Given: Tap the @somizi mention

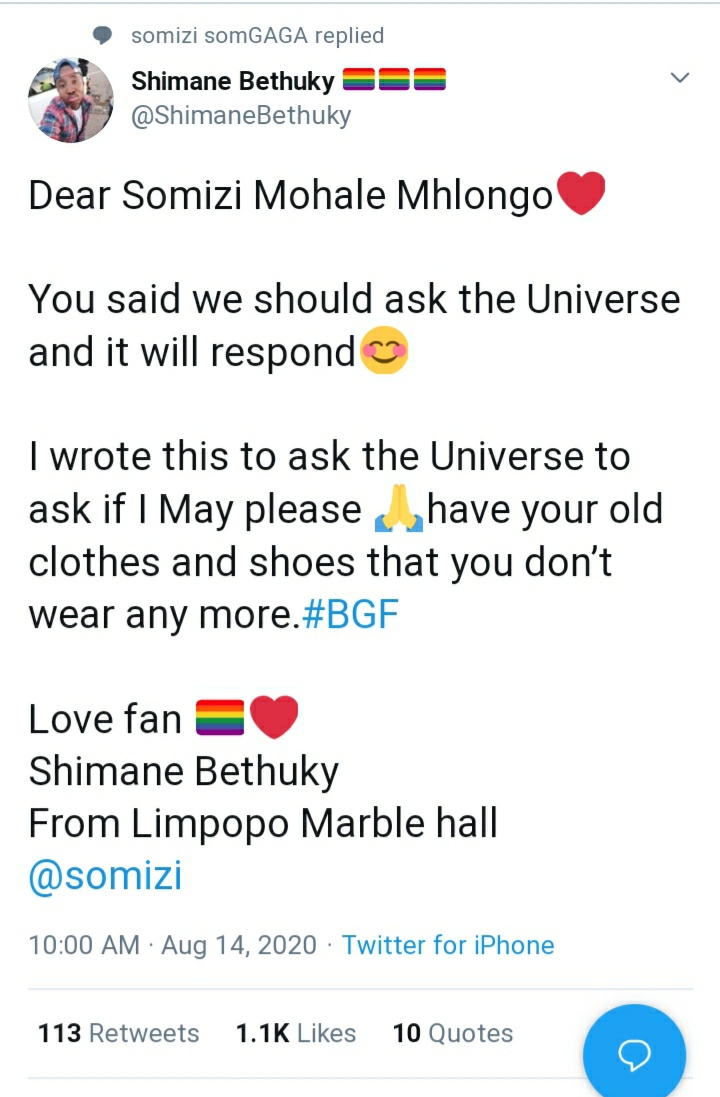Looking at the screenshot, I should click(105, 876).
